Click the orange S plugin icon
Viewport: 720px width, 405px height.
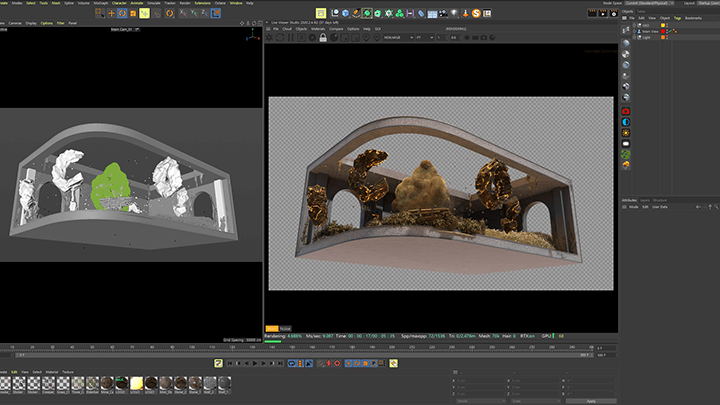[476, 13]
